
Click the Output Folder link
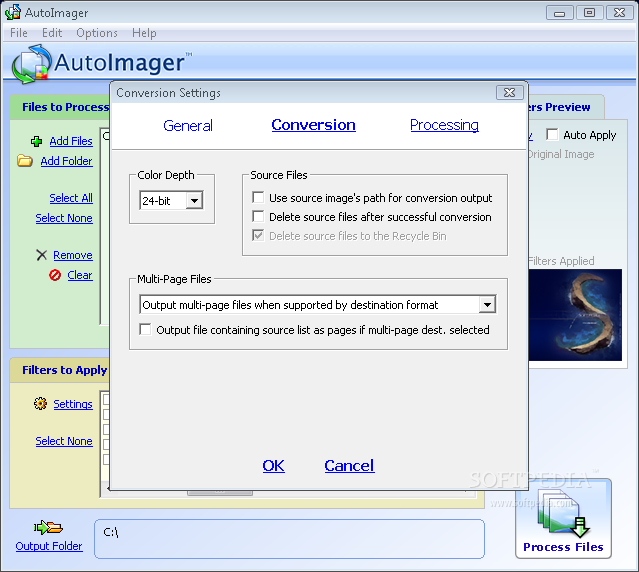[x=49, y=546]
